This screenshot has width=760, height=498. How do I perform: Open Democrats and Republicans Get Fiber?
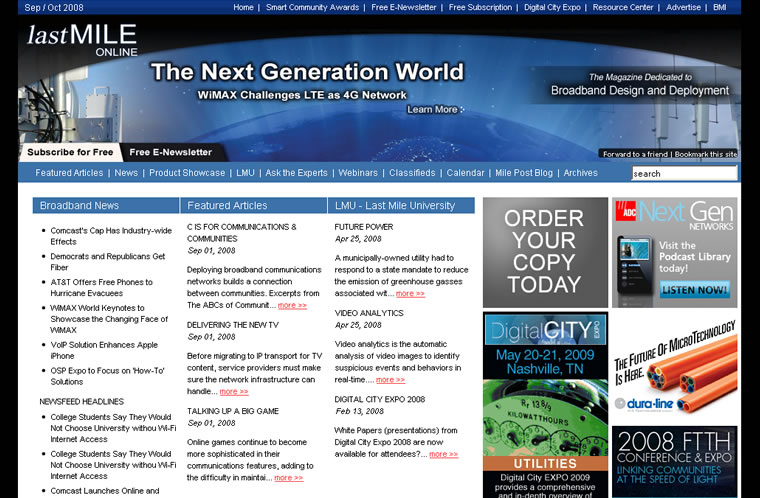(108, 262)
